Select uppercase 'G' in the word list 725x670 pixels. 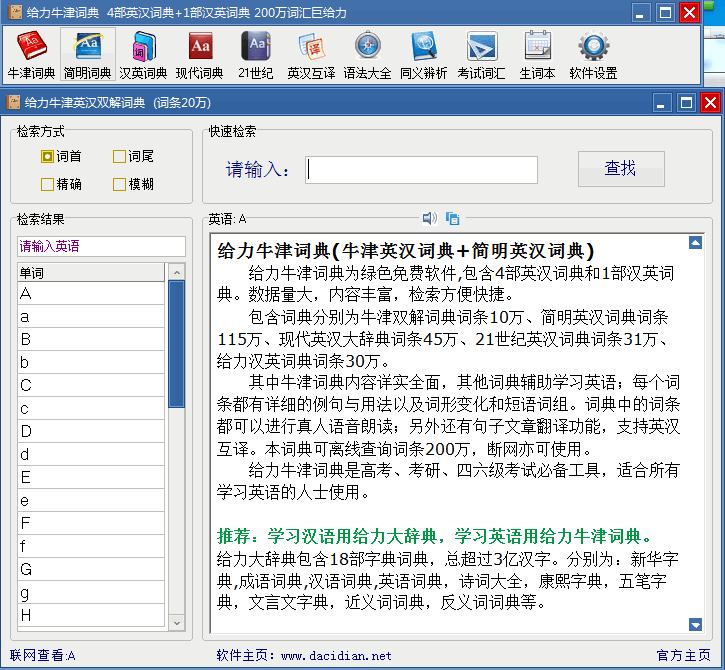point(91,569)
